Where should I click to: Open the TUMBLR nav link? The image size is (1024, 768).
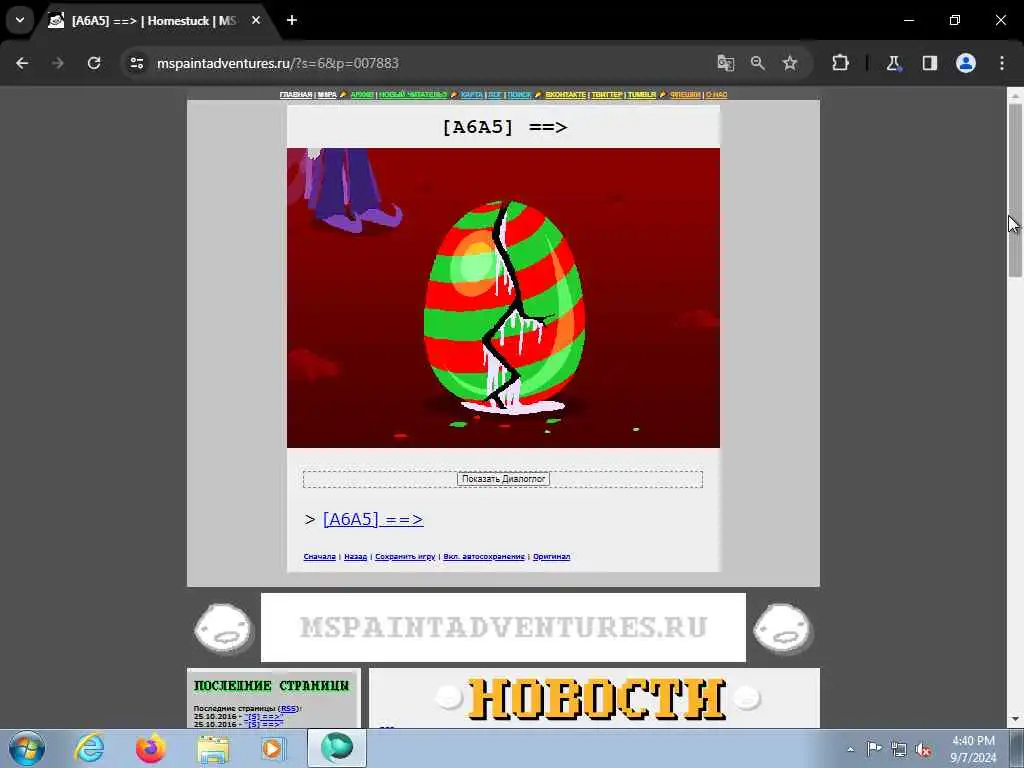point(642,95)
